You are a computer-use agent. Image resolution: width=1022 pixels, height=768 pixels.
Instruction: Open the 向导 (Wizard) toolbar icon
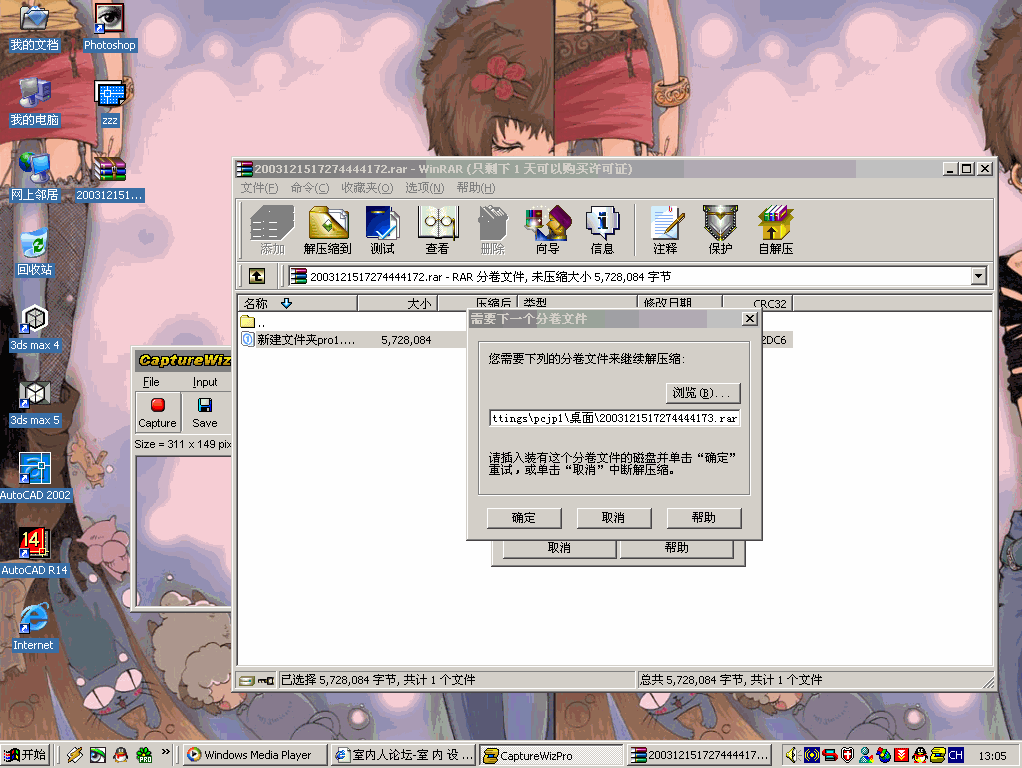point(548,229)
